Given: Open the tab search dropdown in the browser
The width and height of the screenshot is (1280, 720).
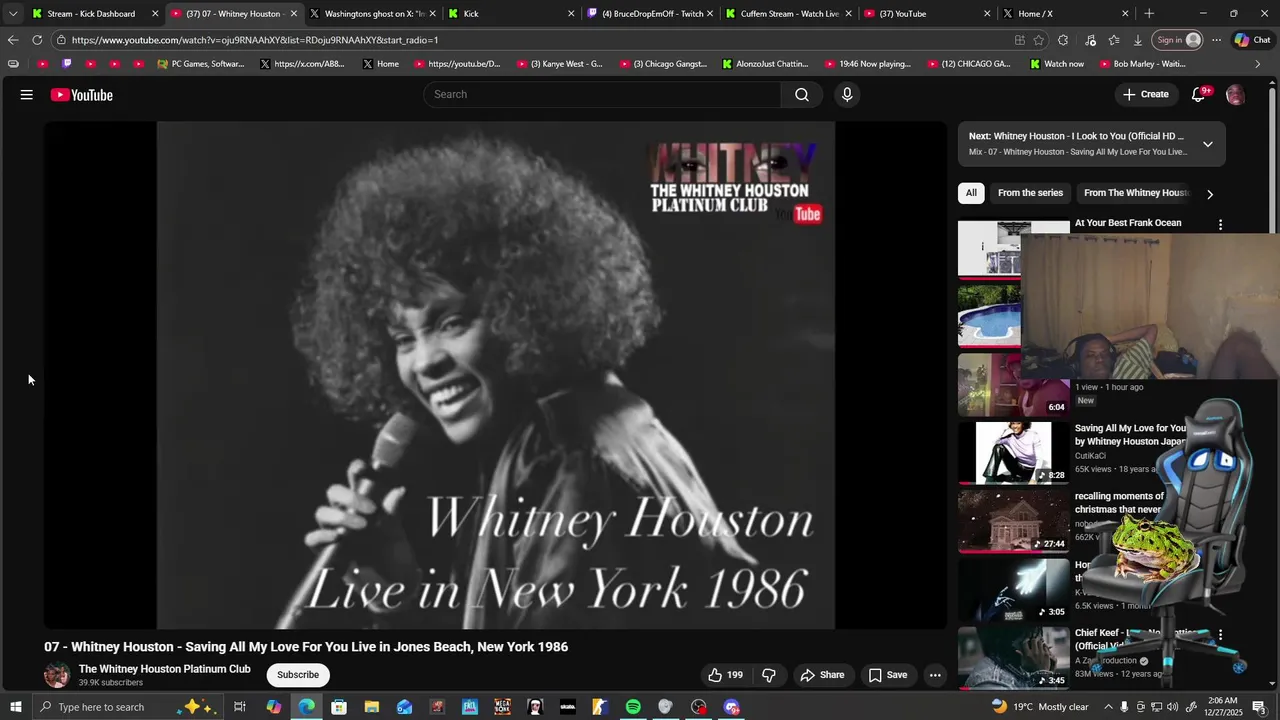Looking at the screenshot, I should pyautogui.click(x=12, y=14).
